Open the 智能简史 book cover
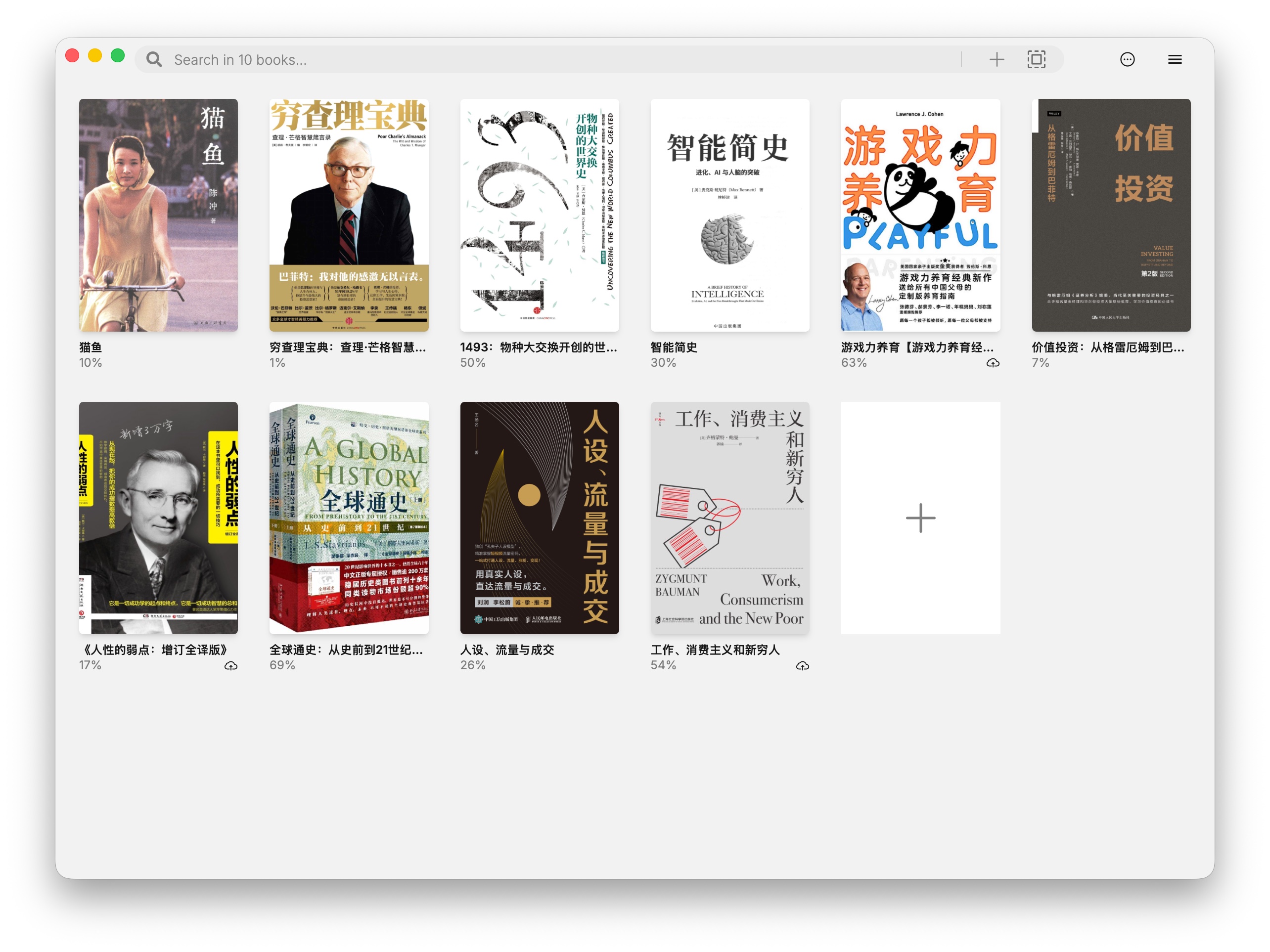Screen dimensions: 1270x952 click(730, 215)
